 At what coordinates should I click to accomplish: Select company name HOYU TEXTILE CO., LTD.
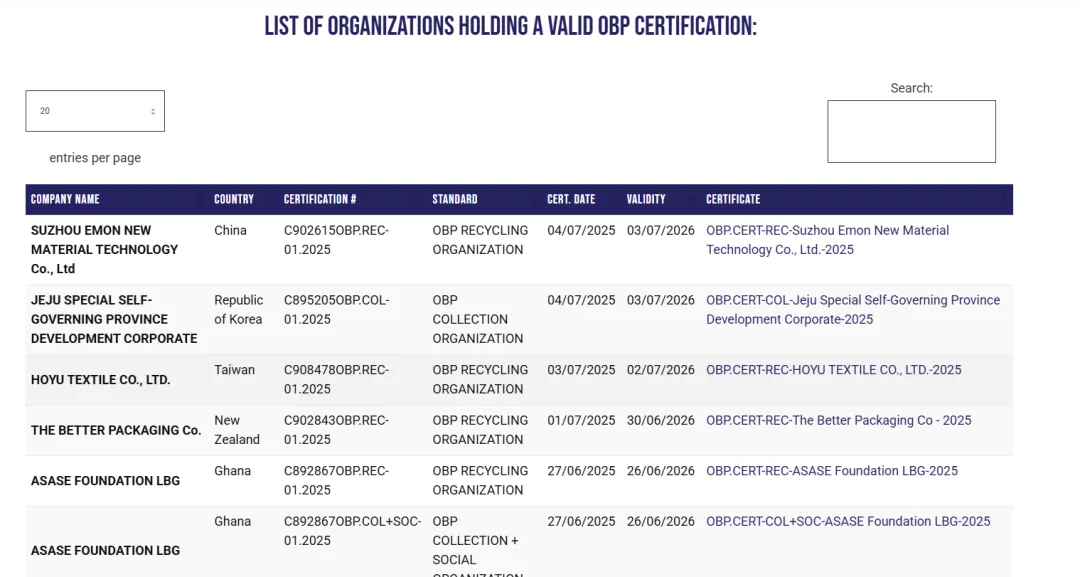101,379
